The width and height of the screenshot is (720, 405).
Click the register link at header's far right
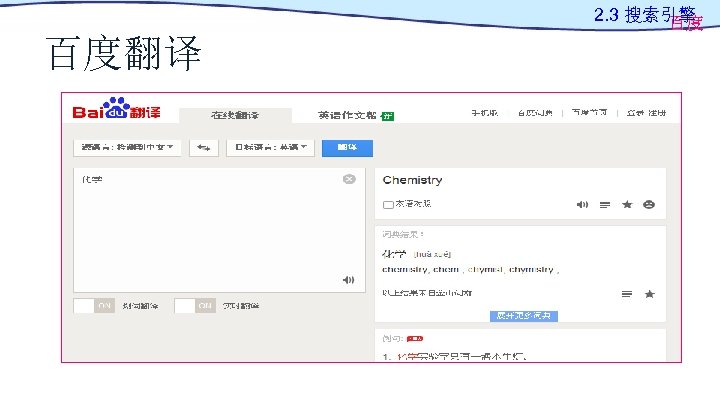click(x=657, y=112)
